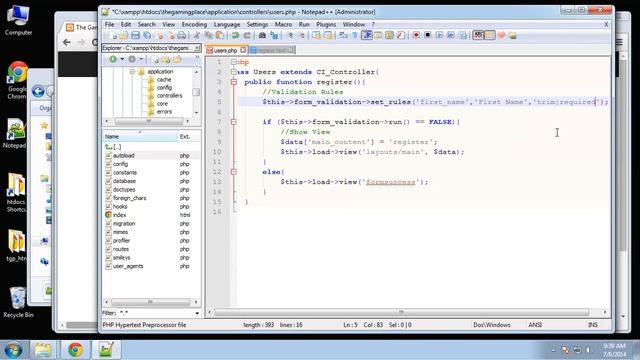Viewport: 640px width, 360px height.
Task: Click the Cut scissors icon
Action: pos(197,36)
